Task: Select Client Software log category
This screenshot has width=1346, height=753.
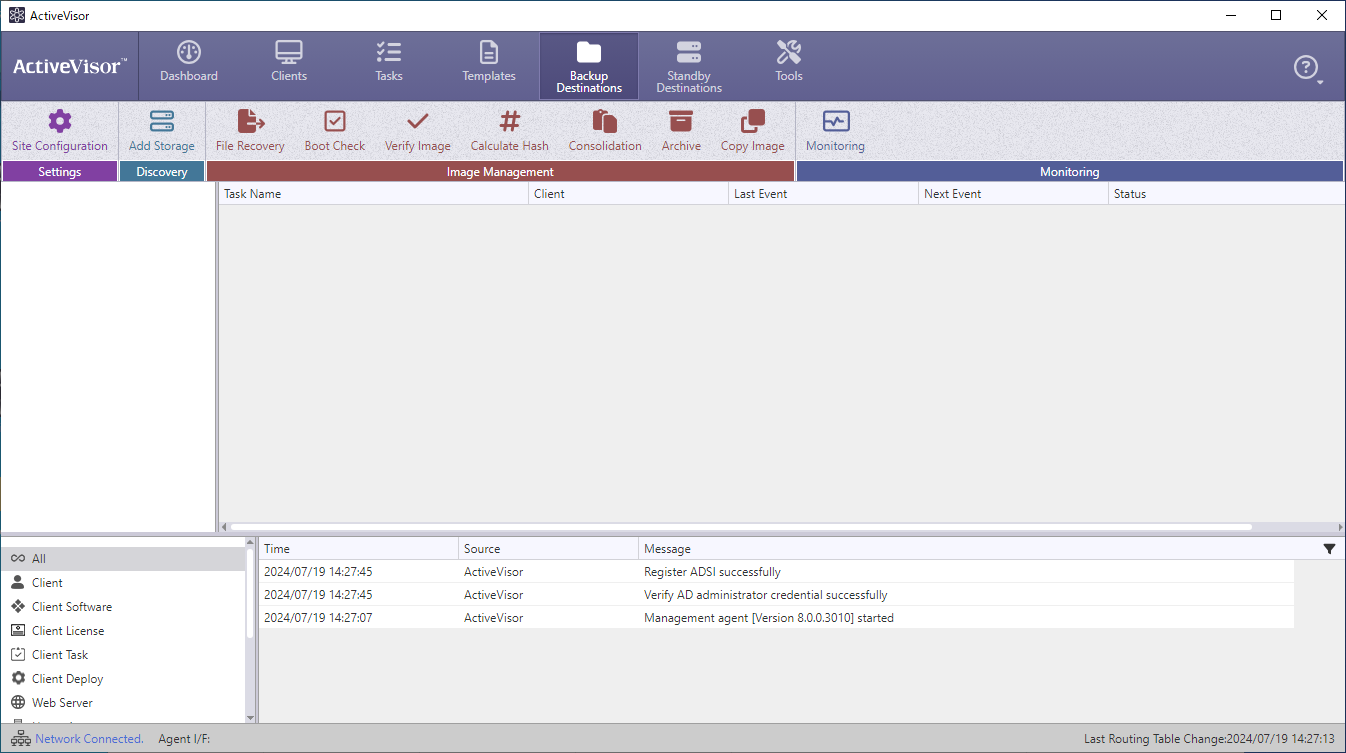Action: click(123, 607)
